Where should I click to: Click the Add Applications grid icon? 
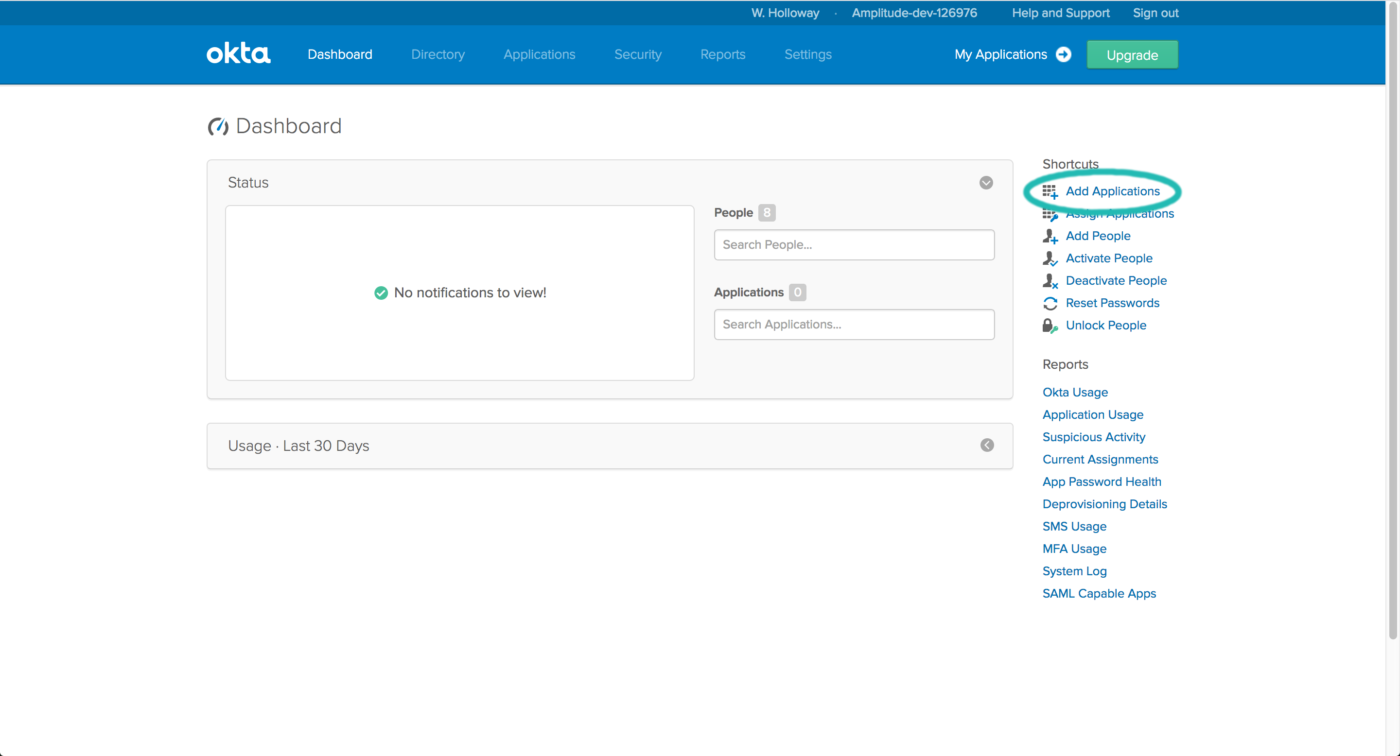coord(1050,191)
